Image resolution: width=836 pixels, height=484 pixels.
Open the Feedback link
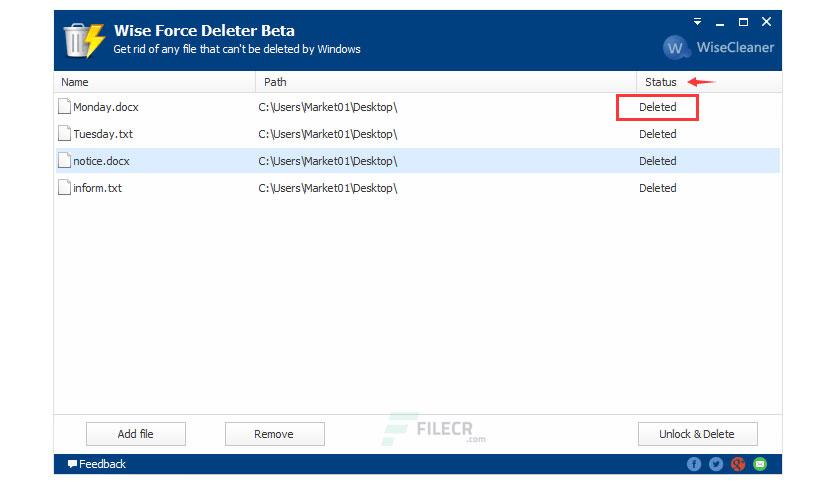97,464
